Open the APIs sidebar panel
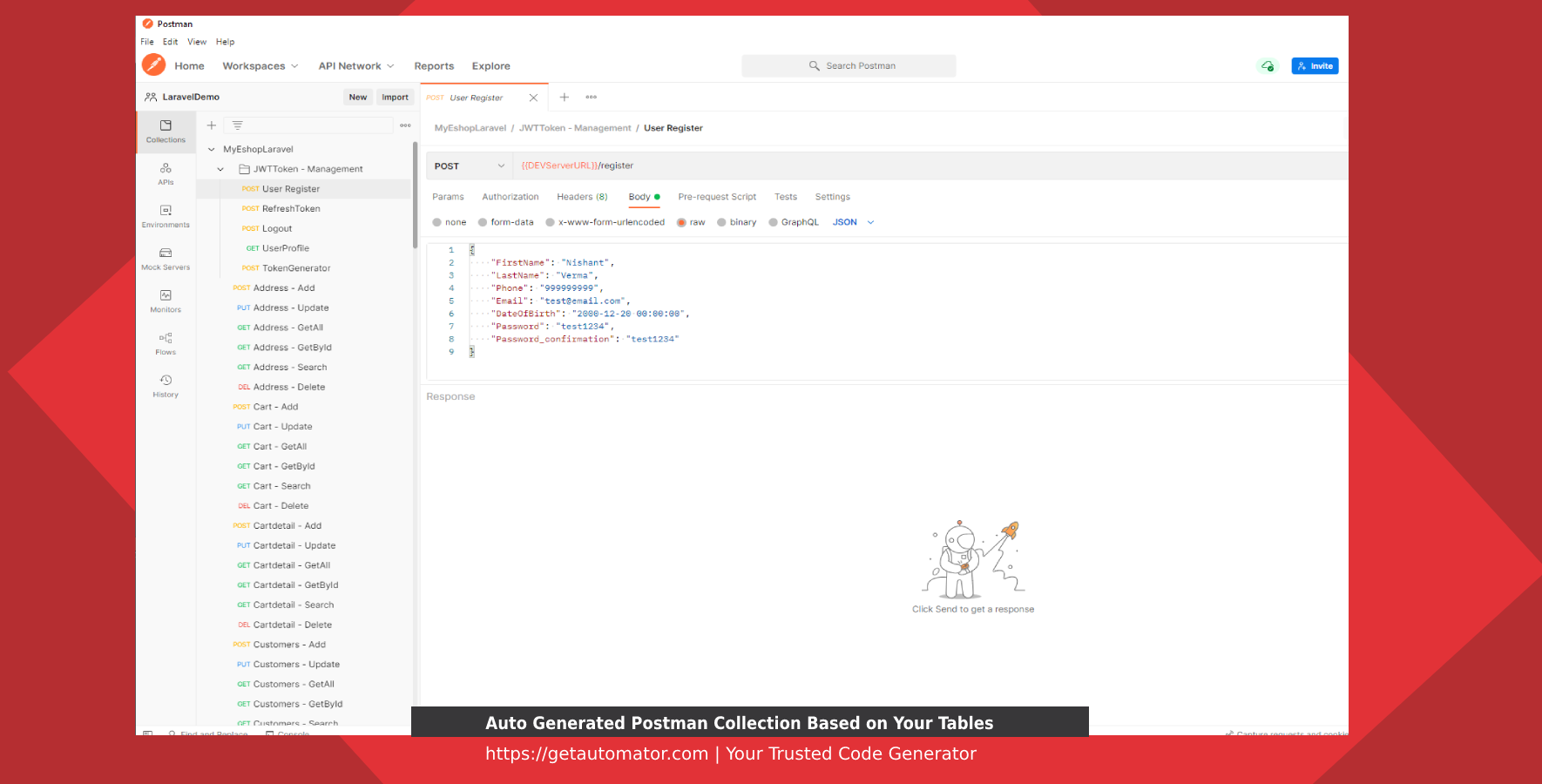The image size is (1542, 784). [x=166, y=174]
